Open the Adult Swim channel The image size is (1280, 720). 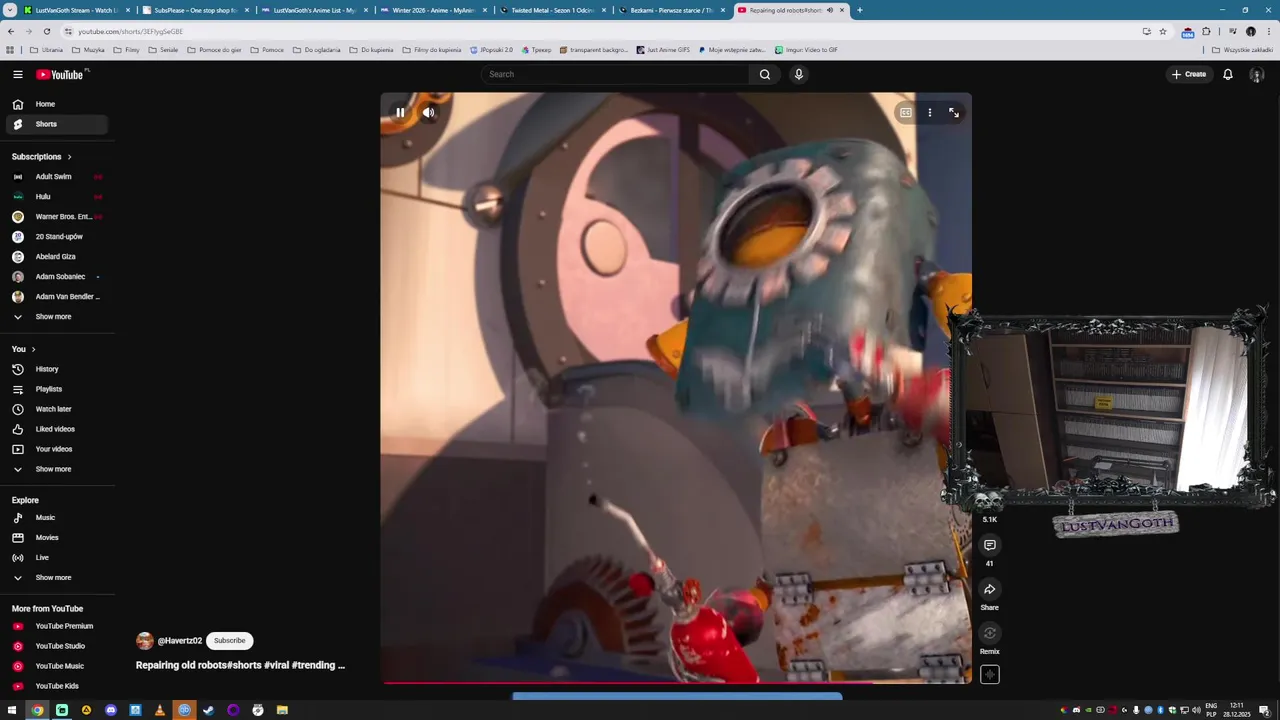(57, 177)
